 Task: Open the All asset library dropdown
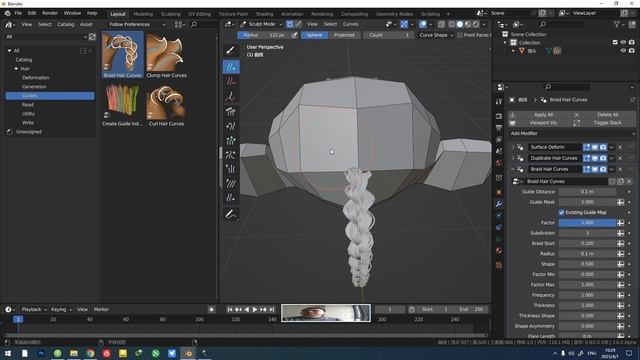(x=46, y=37)
